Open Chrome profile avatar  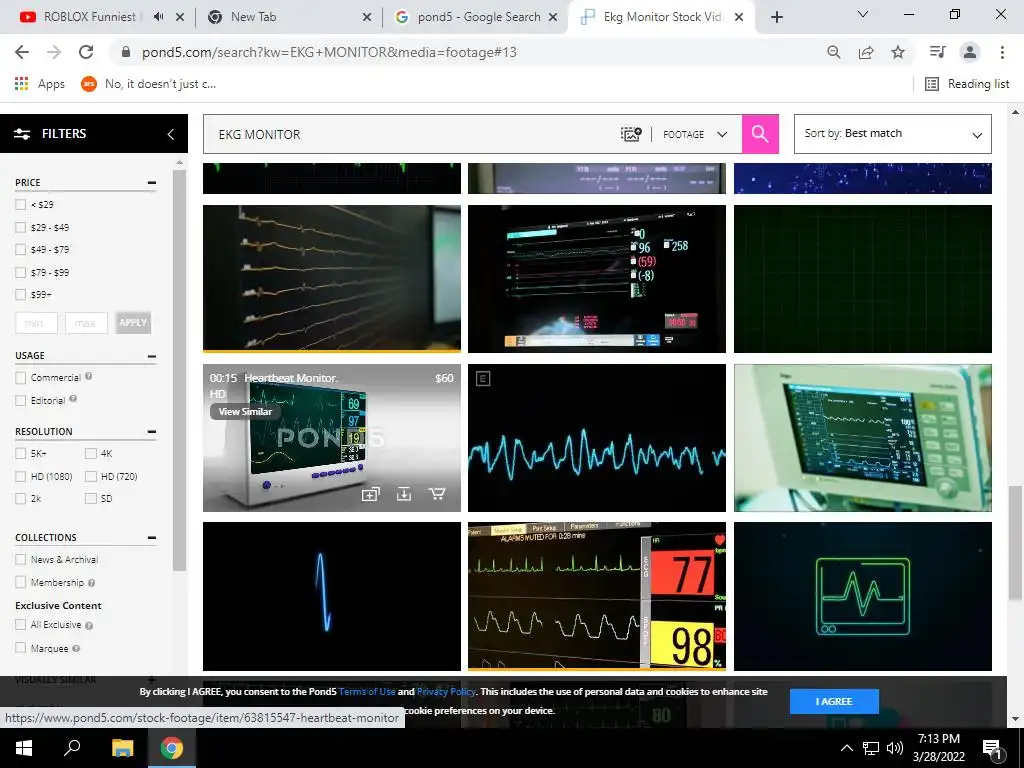click(970, 52)
